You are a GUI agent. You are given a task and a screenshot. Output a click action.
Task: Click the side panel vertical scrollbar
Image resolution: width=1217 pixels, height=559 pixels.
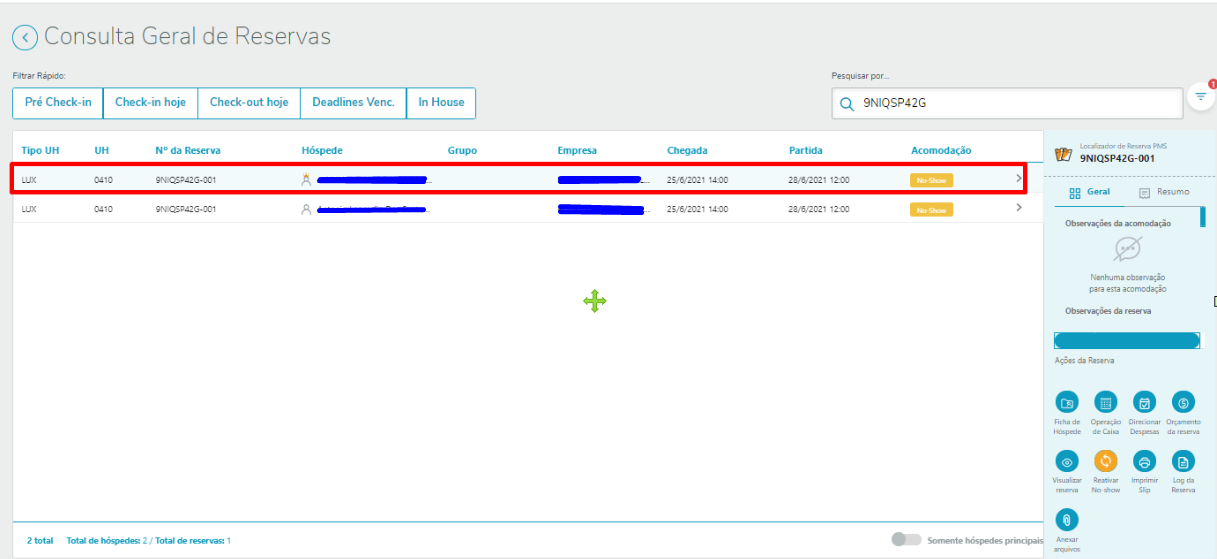click(1203, 217)
